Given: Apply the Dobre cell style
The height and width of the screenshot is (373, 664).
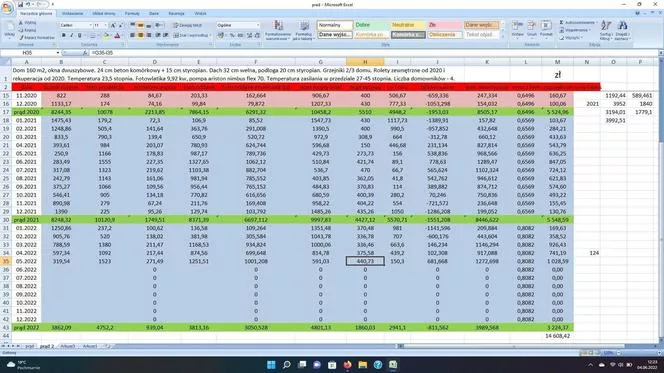Looking at the screenshot, I should point(371,25).
